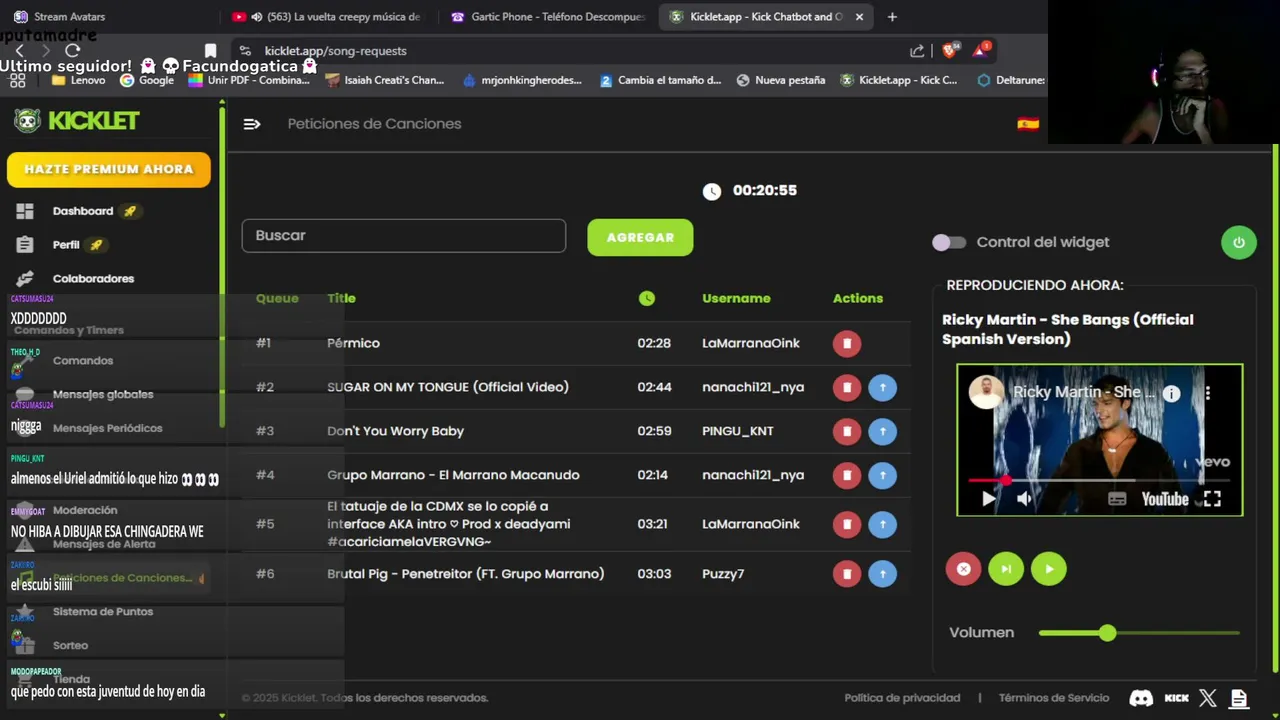Open Dashboard in sidebar
This screenshot has height=720, width=1280.
83,211
